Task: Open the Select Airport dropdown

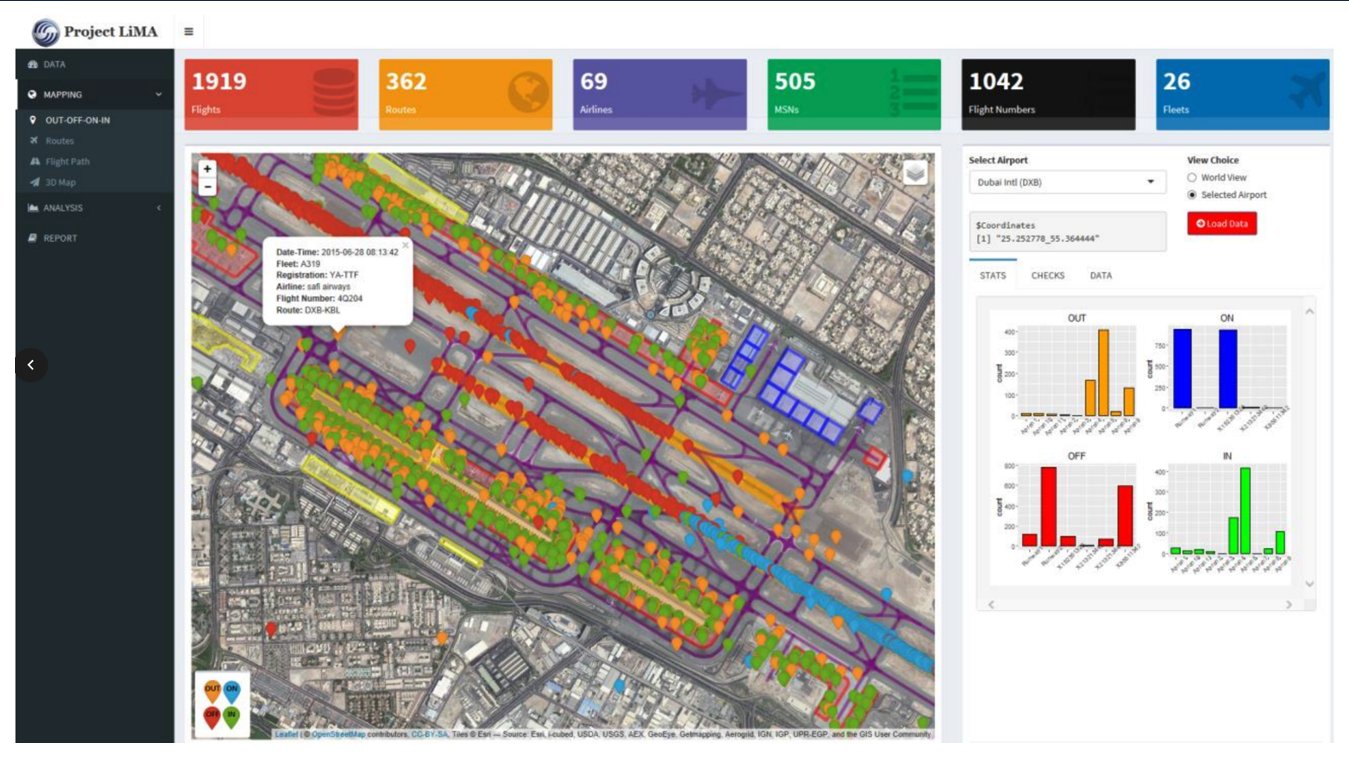Action: tap(1067, 182)
